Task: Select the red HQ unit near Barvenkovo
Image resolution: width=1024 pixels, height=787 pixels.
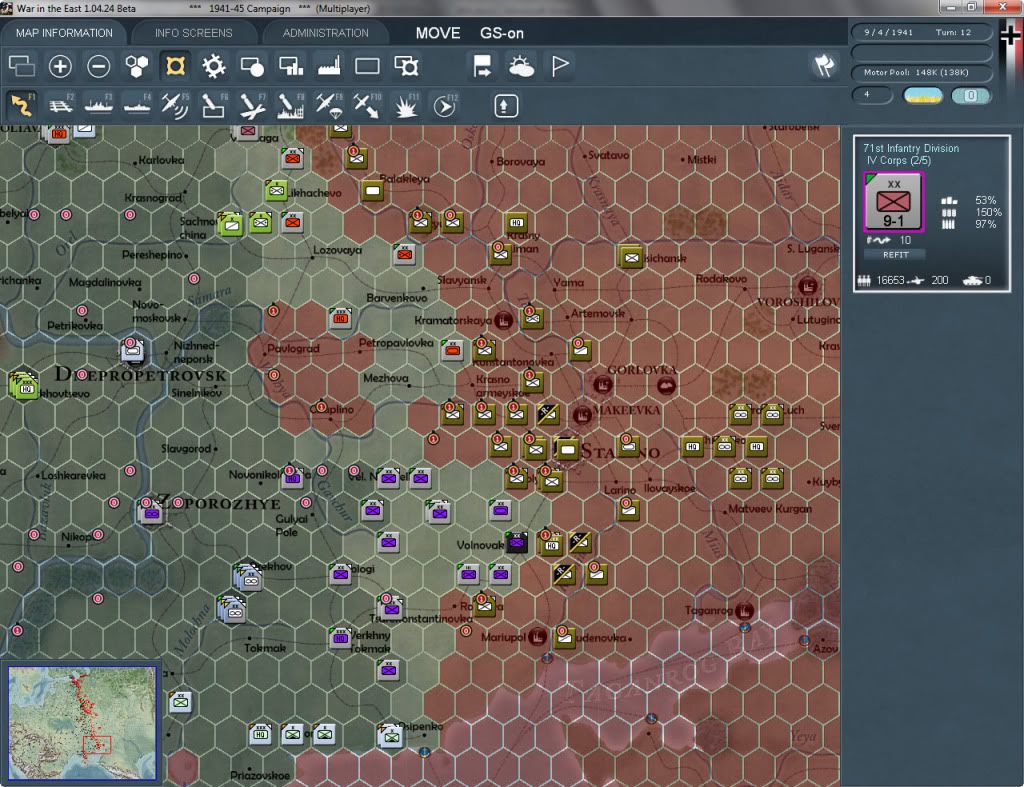Action: [x=341, y=318]
